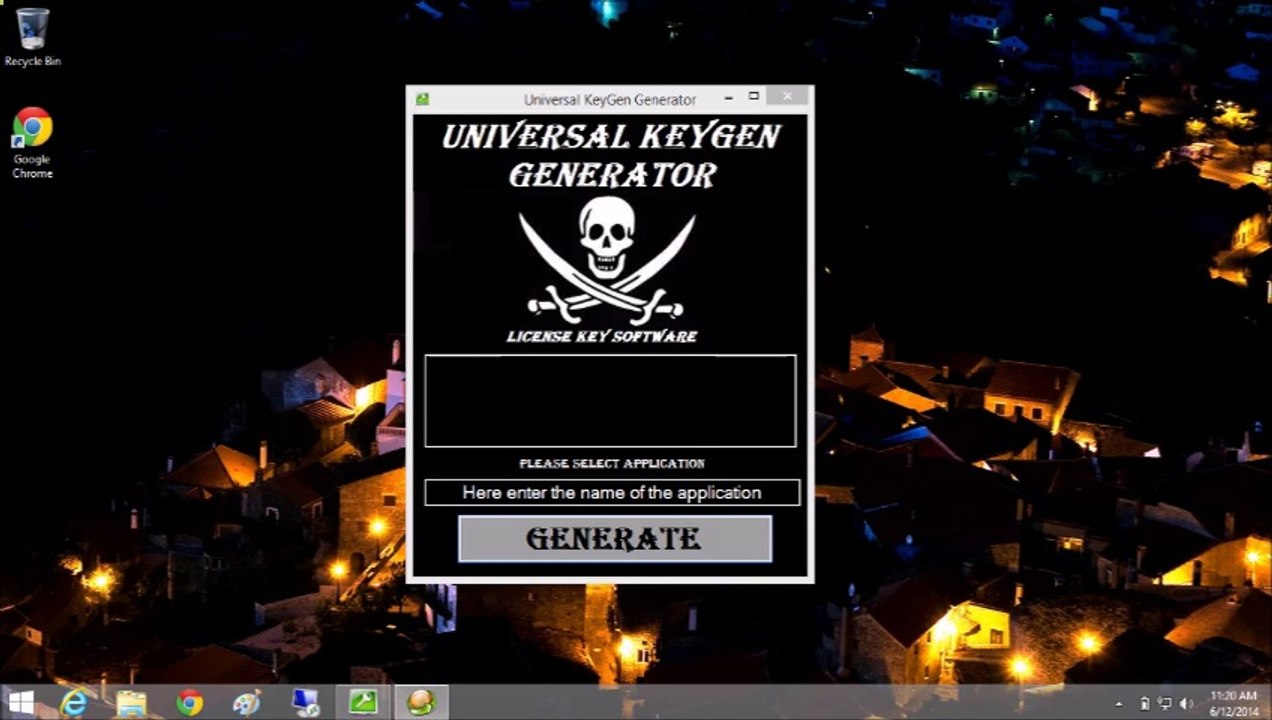
Task: Open the Paint app in taskbar
Action: point(246,703)
